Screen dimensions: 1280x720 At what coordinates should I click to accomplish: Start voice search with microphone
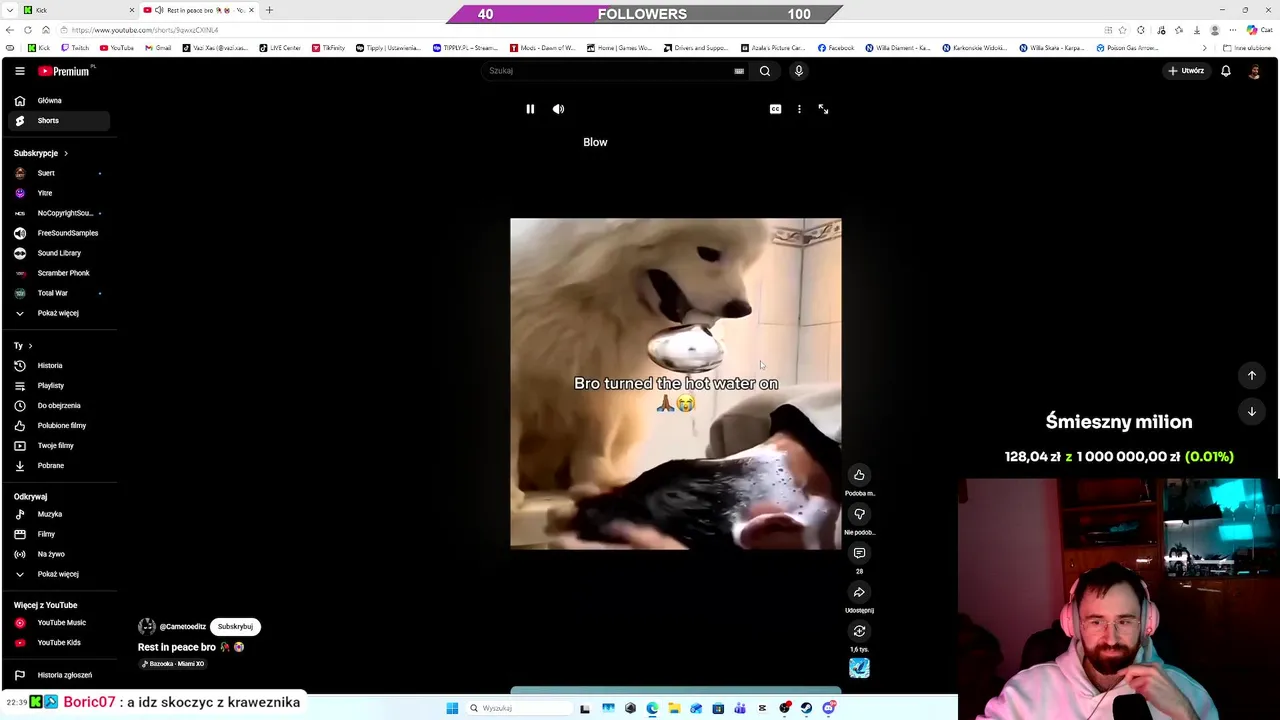click(798, 71)
